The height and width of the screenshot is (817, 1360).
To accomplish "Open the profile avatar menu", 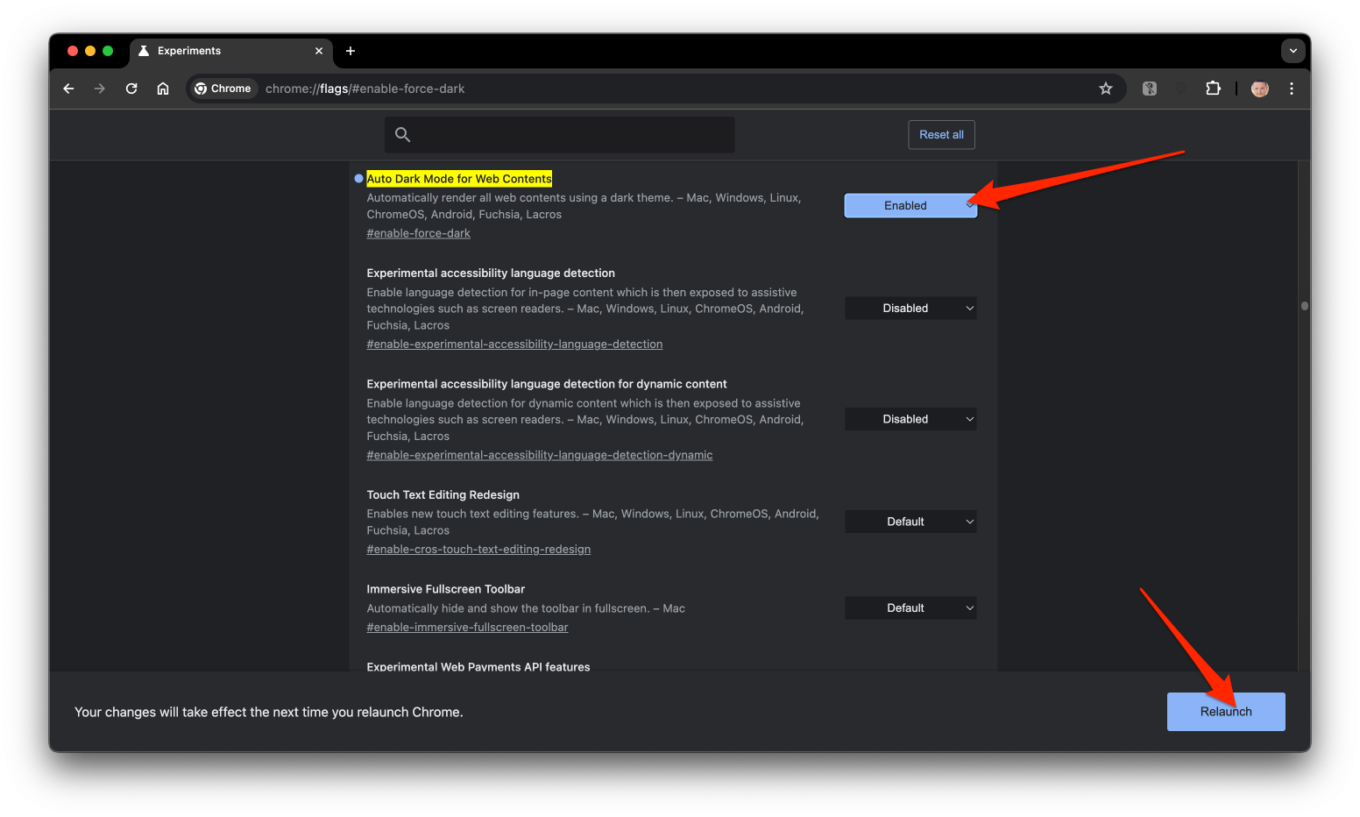I will (x=1260, y=89).
